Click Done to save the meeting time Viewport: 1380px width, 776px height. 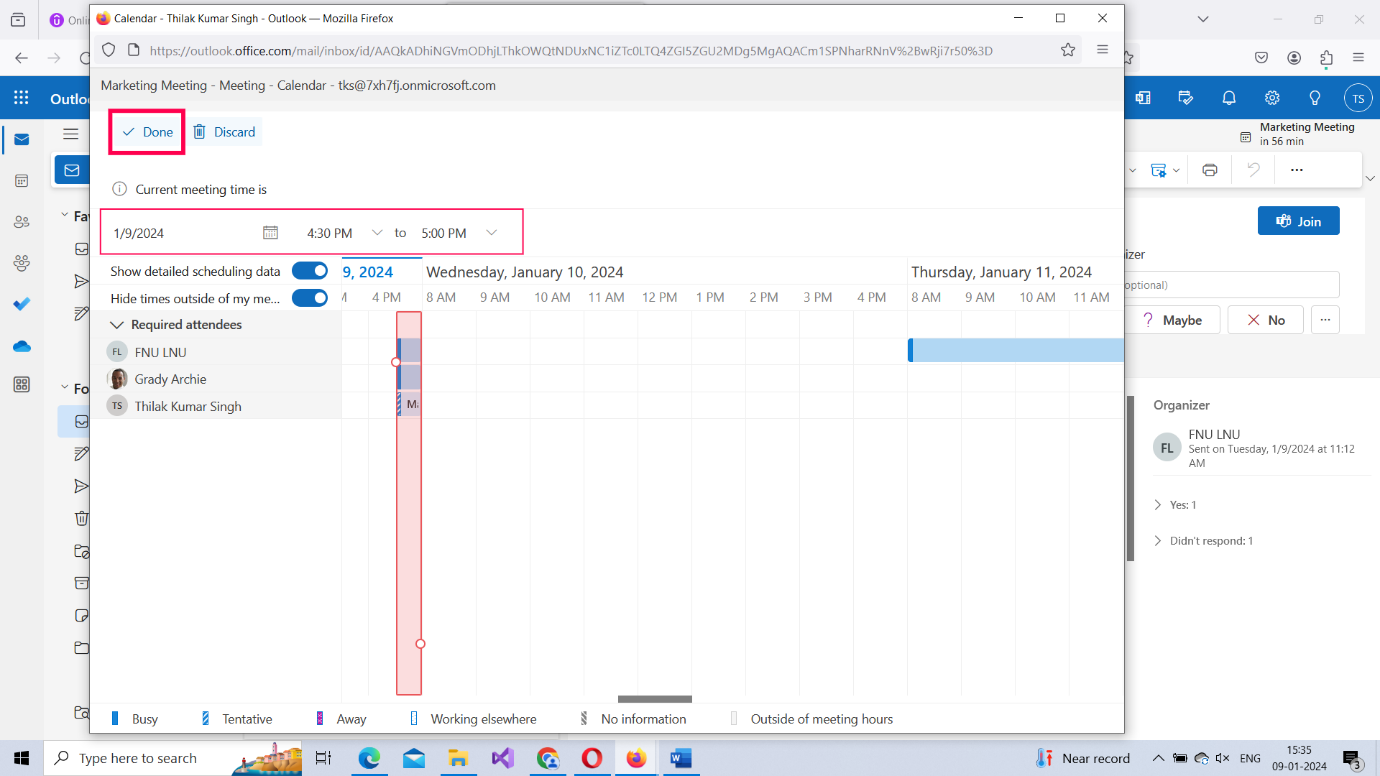point(148,132)
